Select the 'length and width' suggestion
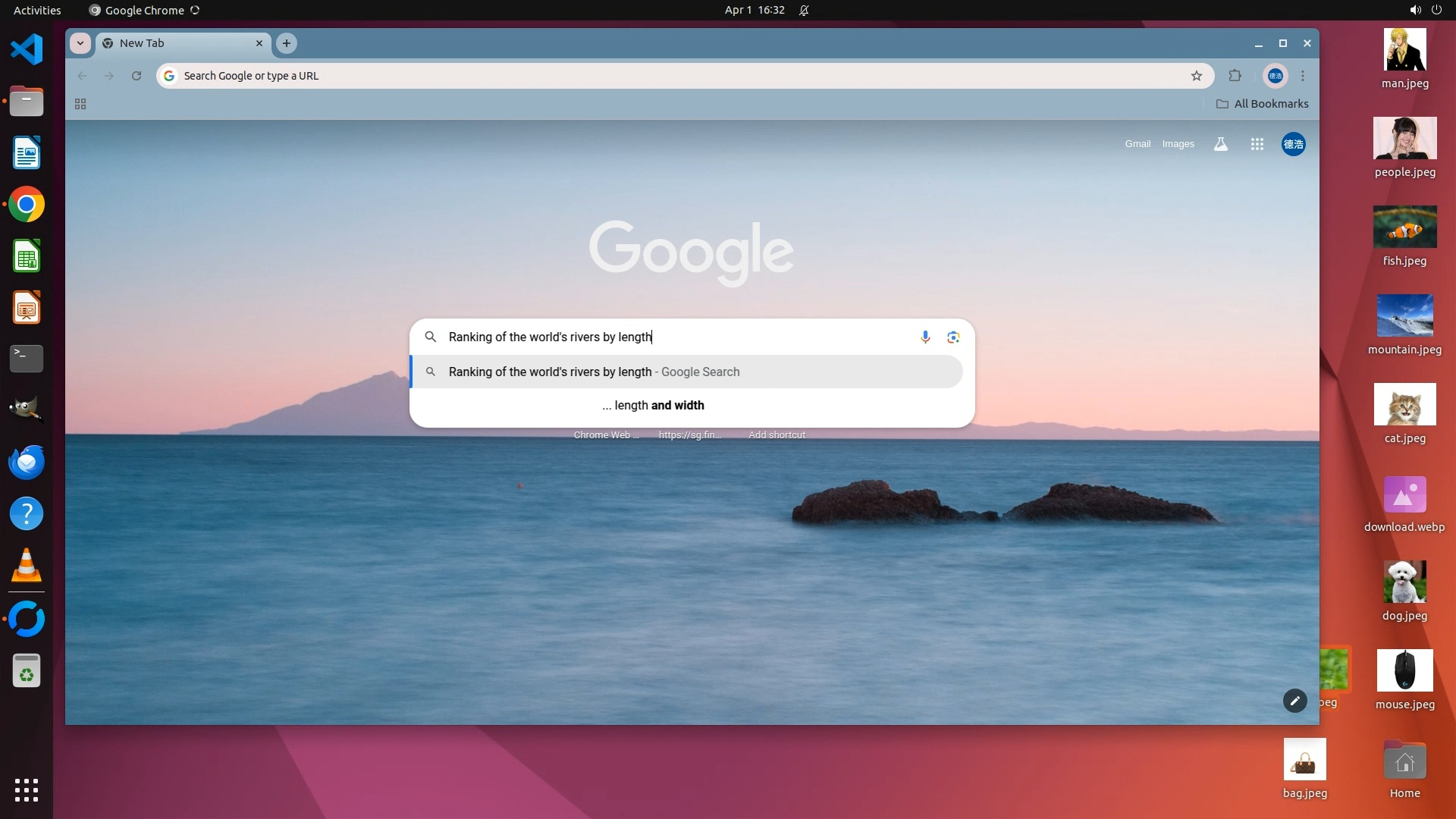This screenshot has width=1456, height=819. click(x=653, y=406)
